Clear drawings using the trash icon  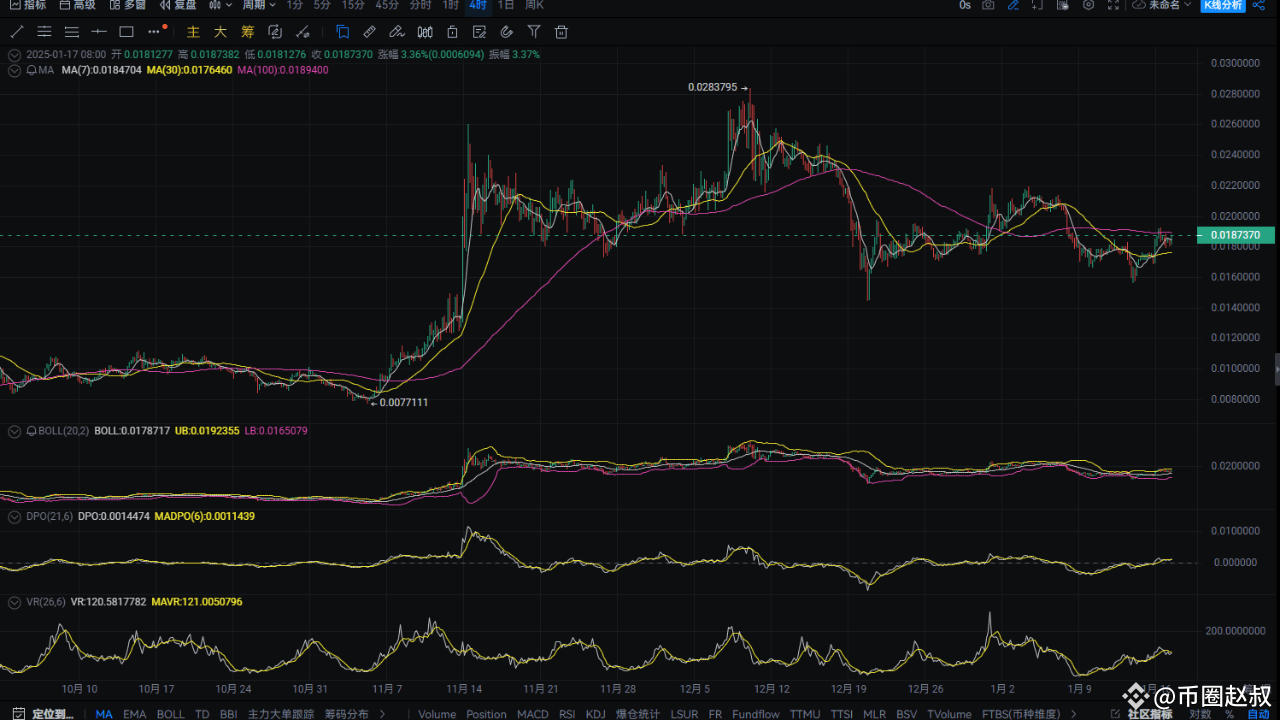pos(561,31)
